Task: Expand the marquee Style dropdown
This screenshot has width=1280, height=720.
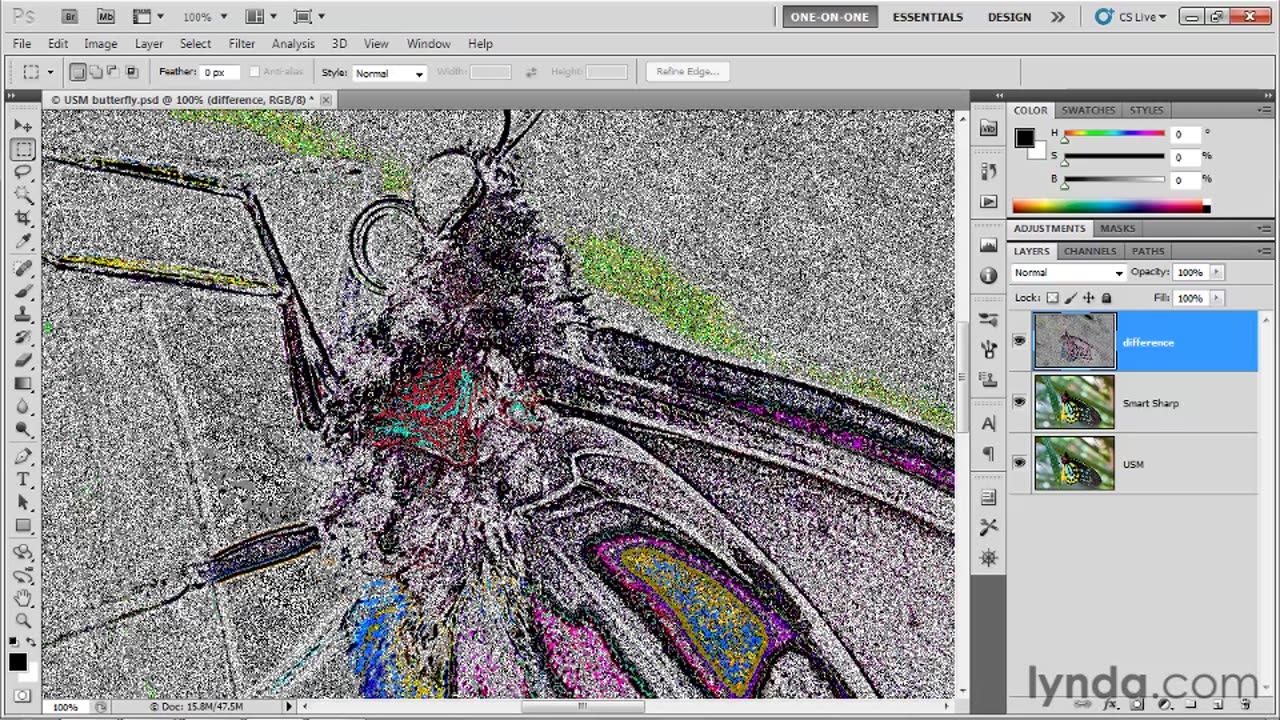Action: click(x=389, y=73)
